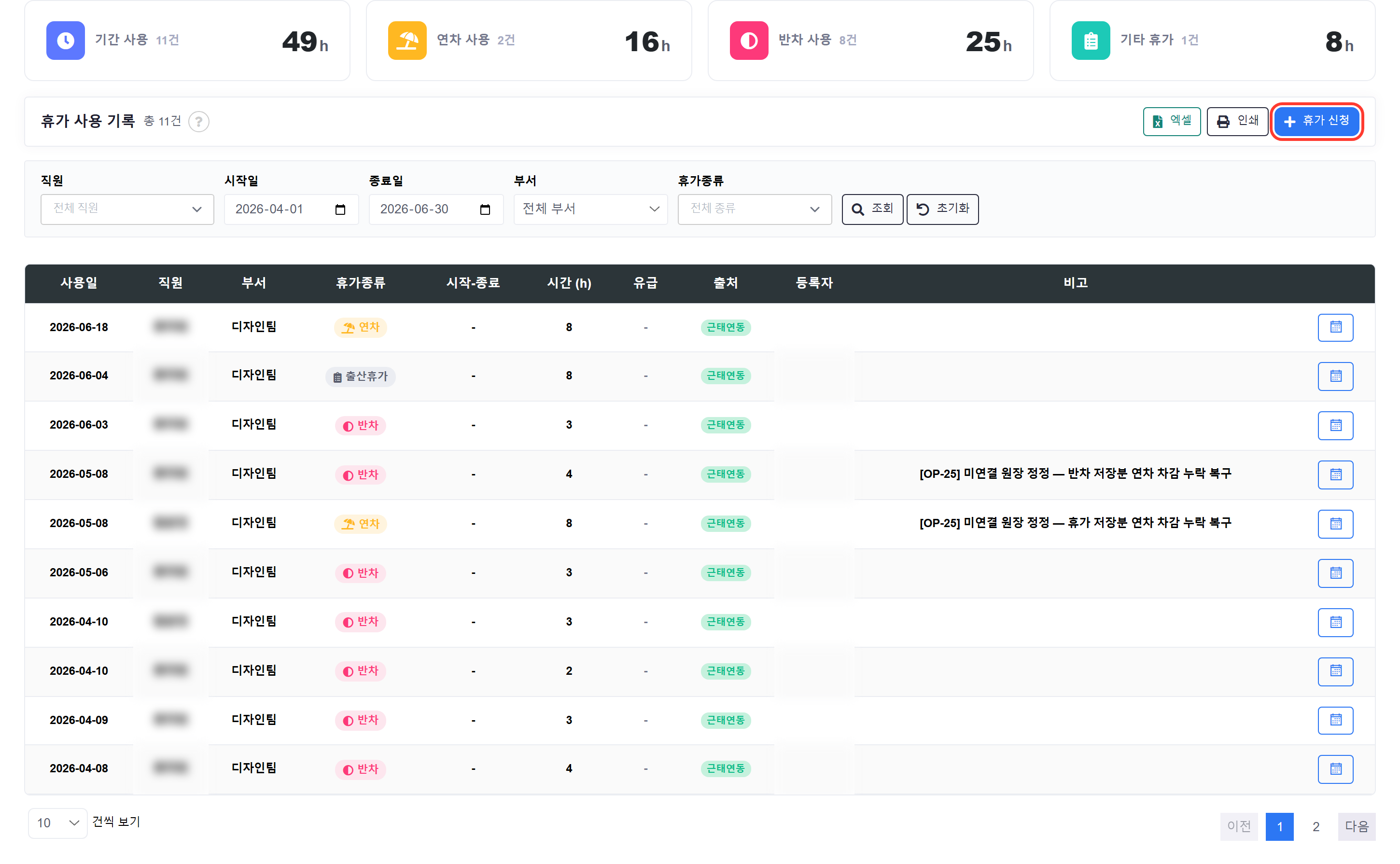This screenshot has width=1400, height=864.
Task: Click the 반차 badge in 2026-06-03 row
Action: pyautogui.click(x=360, y=425)
